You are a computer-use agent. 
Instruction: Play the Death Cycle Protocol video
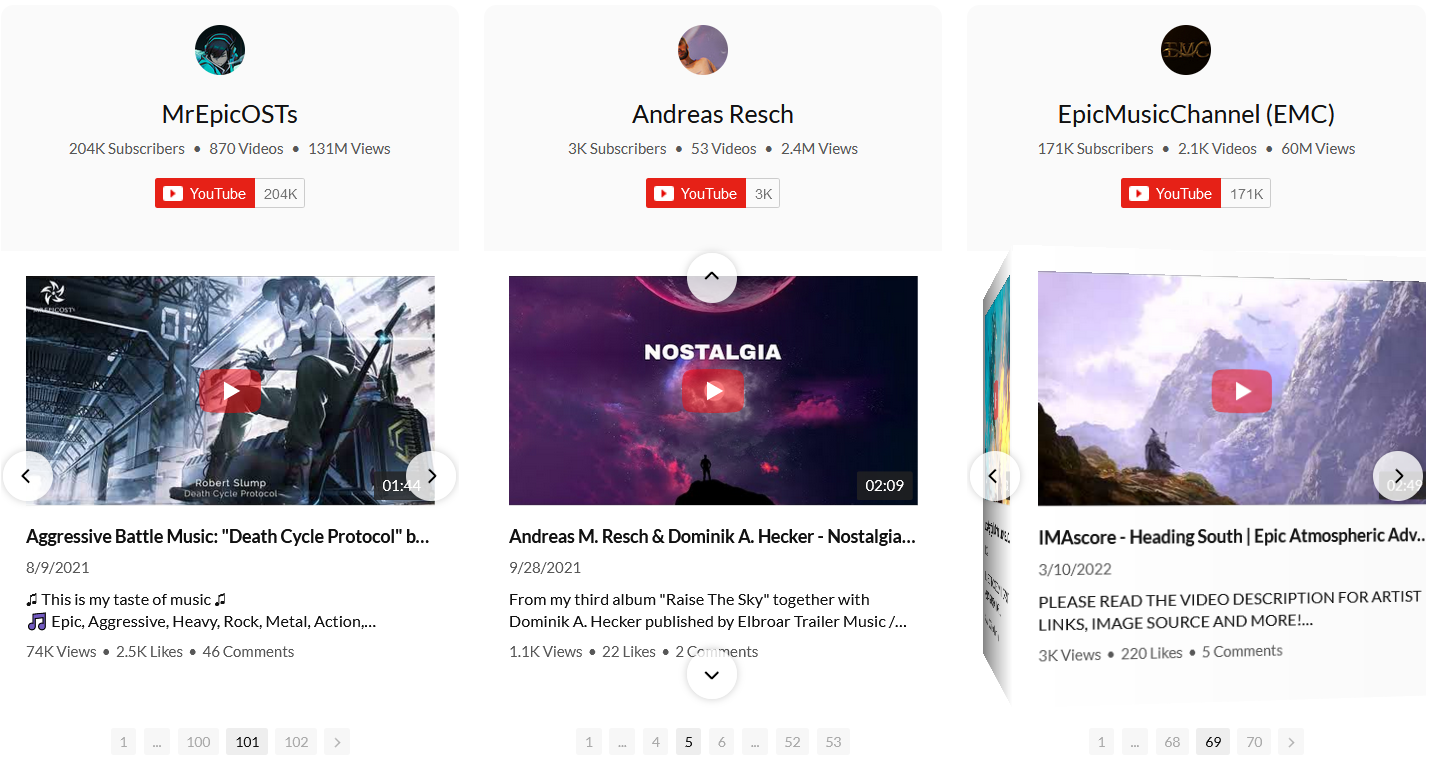[x=231, y=391]
